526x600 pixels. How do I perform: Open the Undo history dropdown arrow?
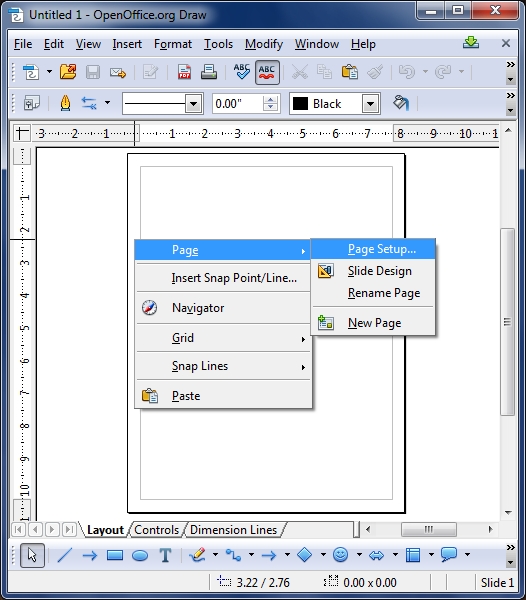point(425,72)
